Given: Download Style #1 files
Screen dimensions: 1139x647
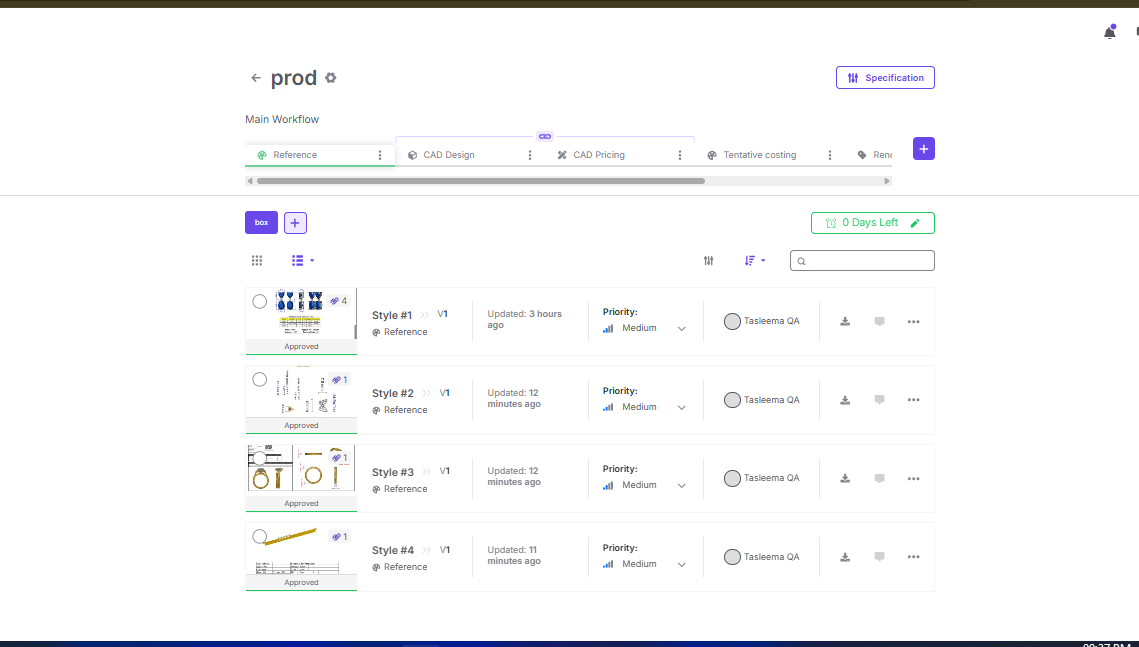Looking at the screenshot, I should (845, 322).
